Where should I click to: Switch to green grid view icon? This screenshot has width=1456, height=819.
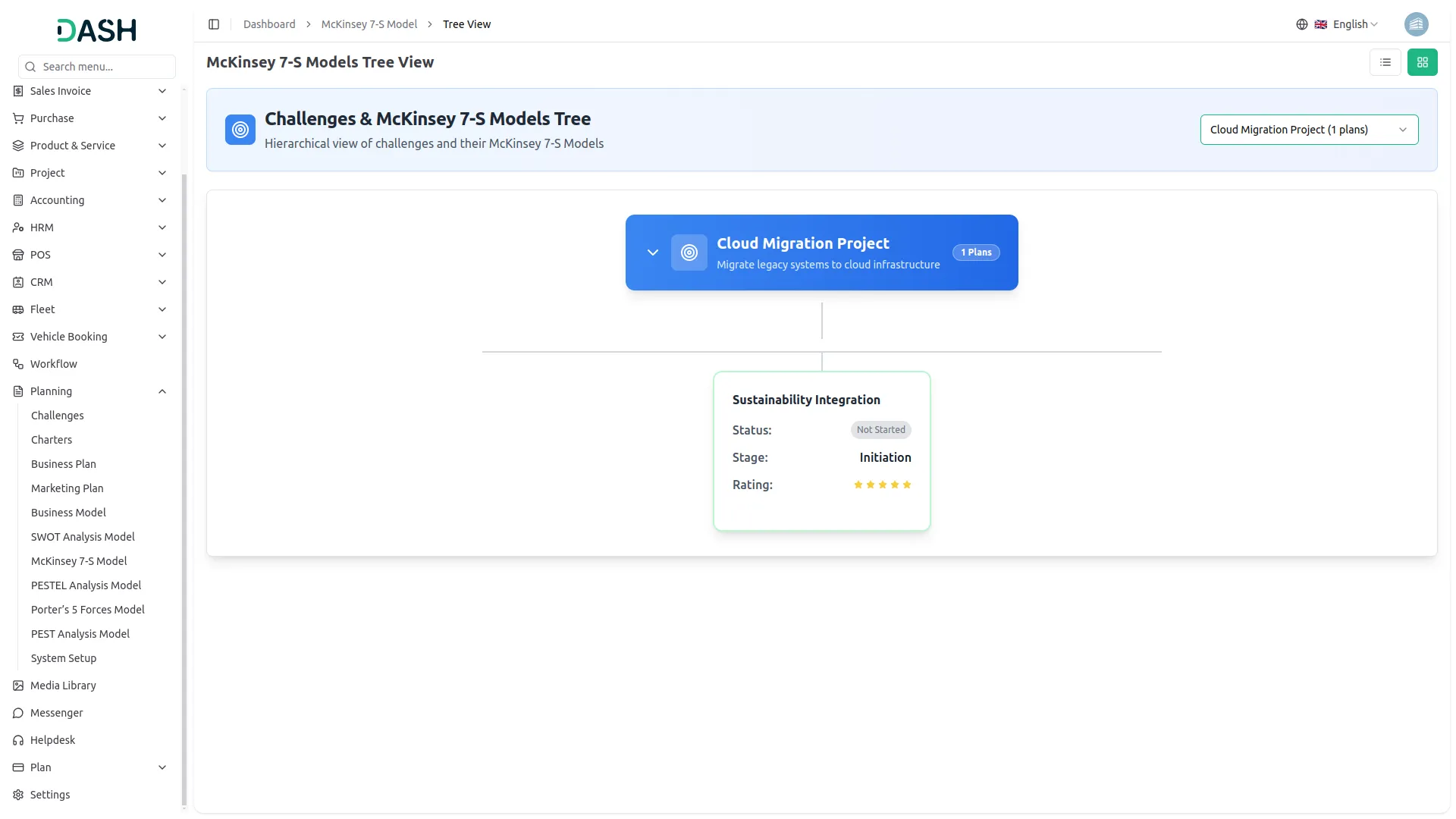pos(1422,62)
